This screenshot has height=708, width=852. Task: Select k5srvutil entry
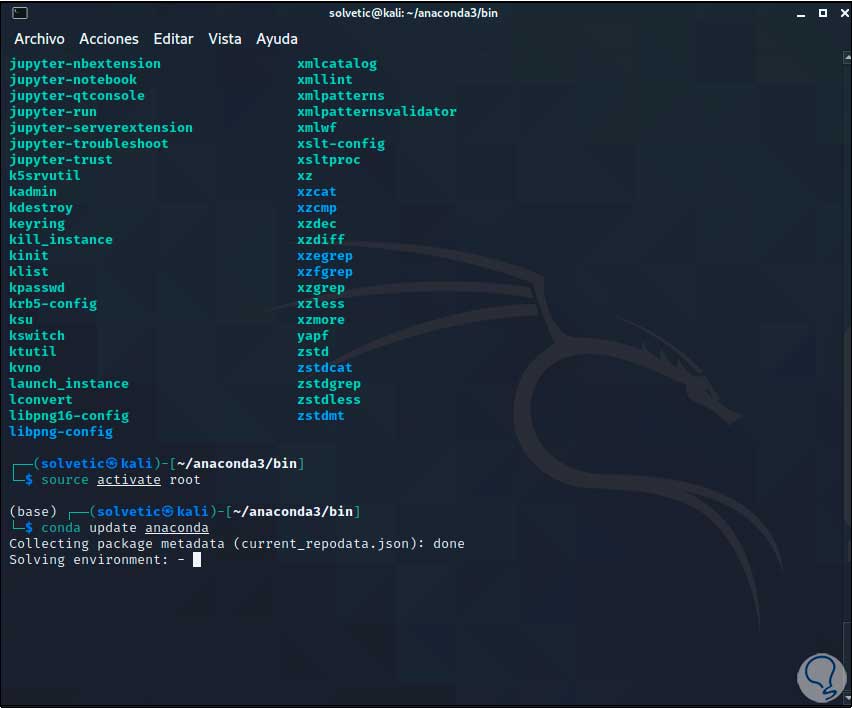coord(45,176)
